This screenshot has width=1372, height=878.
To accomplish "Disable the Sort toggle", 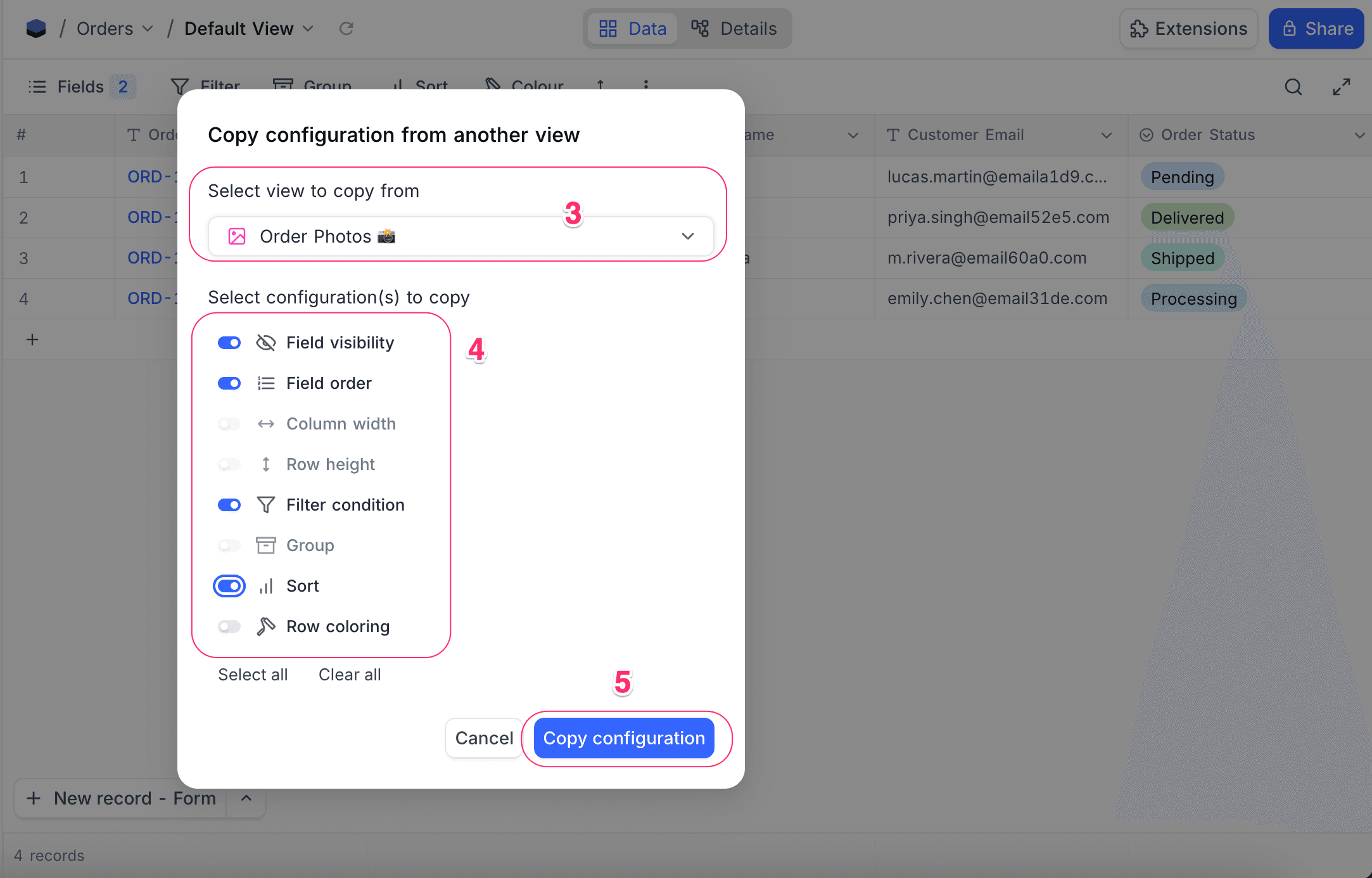I will (x=229, y=585).
